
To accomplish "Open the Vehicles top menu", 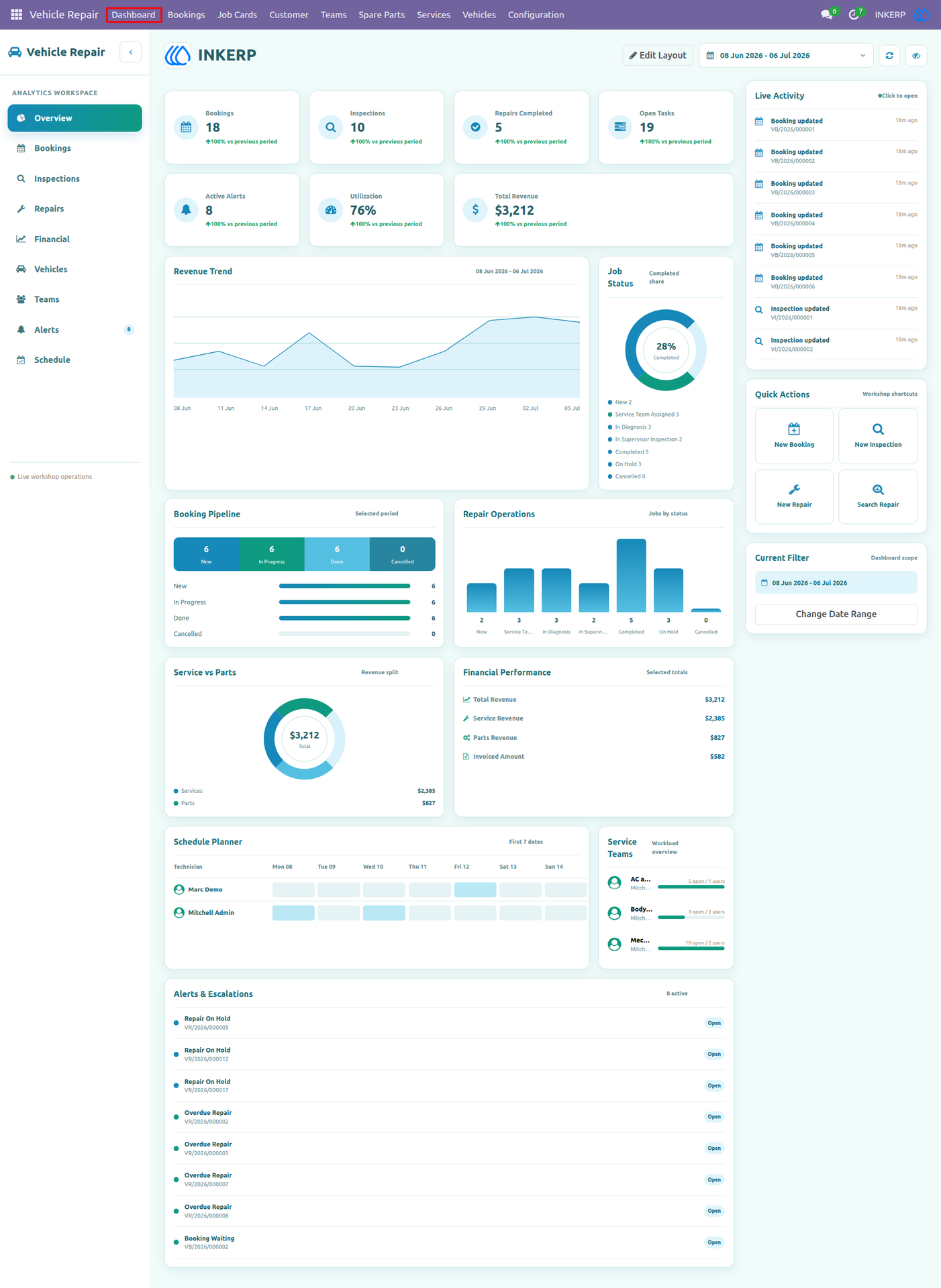I will coord(479,15).
